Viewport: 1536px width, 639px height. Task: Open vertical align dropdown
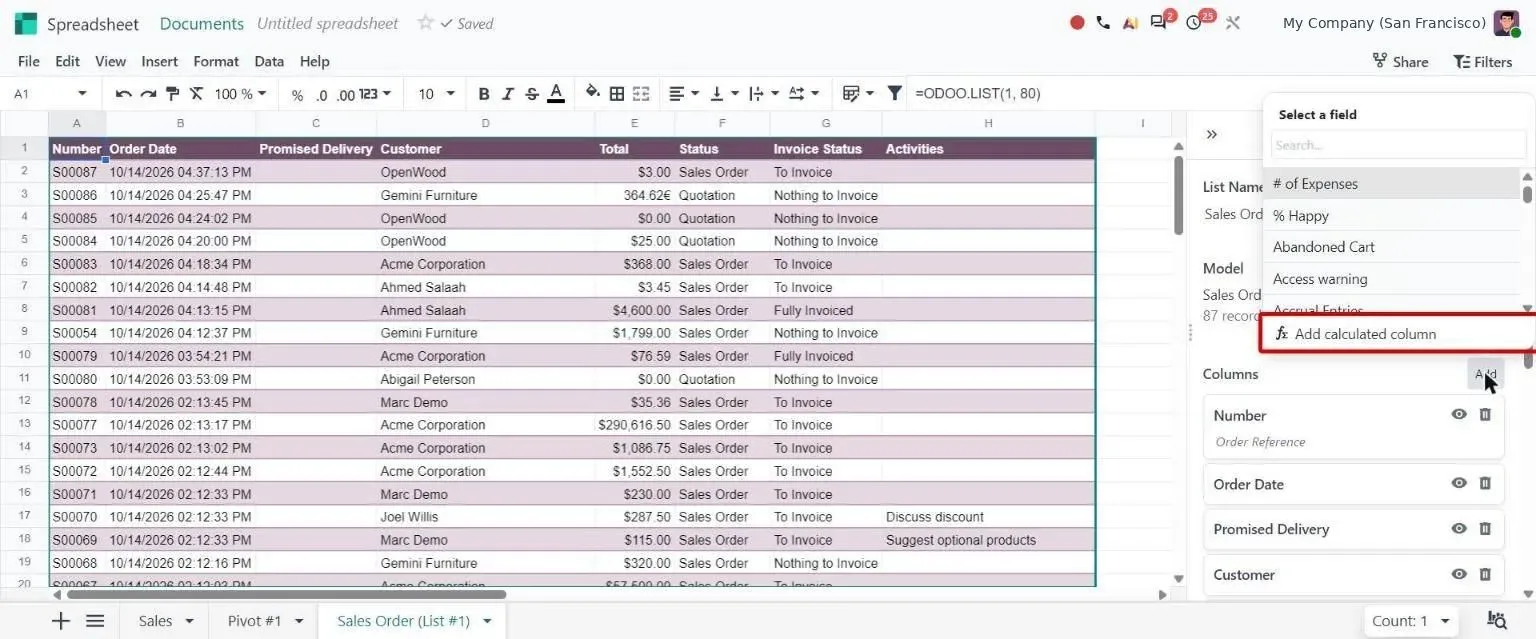point(724,94)
